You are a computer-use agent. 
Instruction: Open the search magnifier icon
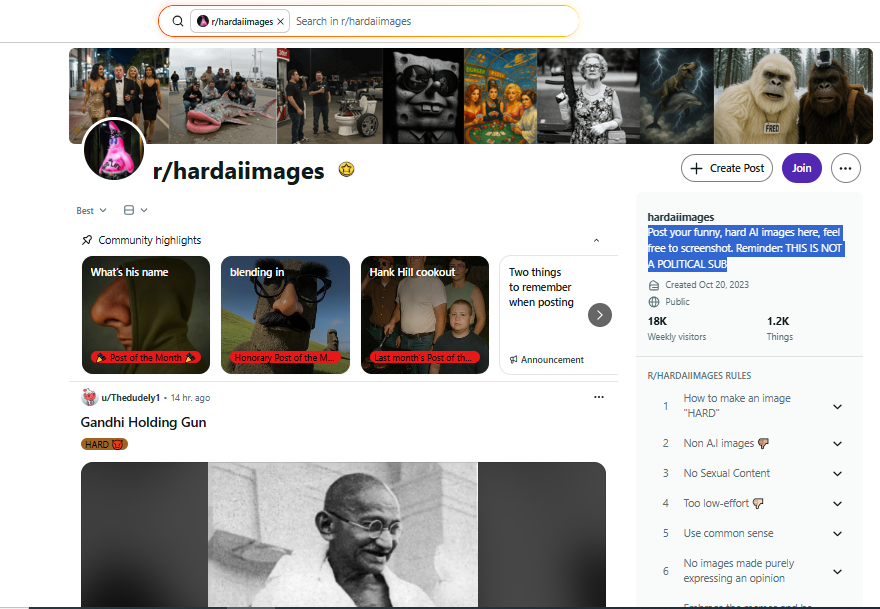(178, 21)
